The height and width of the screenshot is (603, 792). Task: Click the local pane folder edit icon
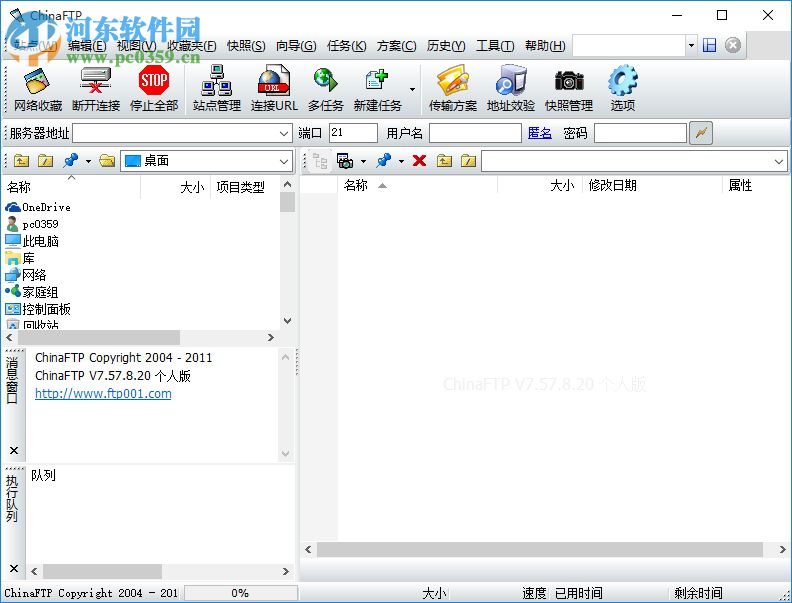45,161
